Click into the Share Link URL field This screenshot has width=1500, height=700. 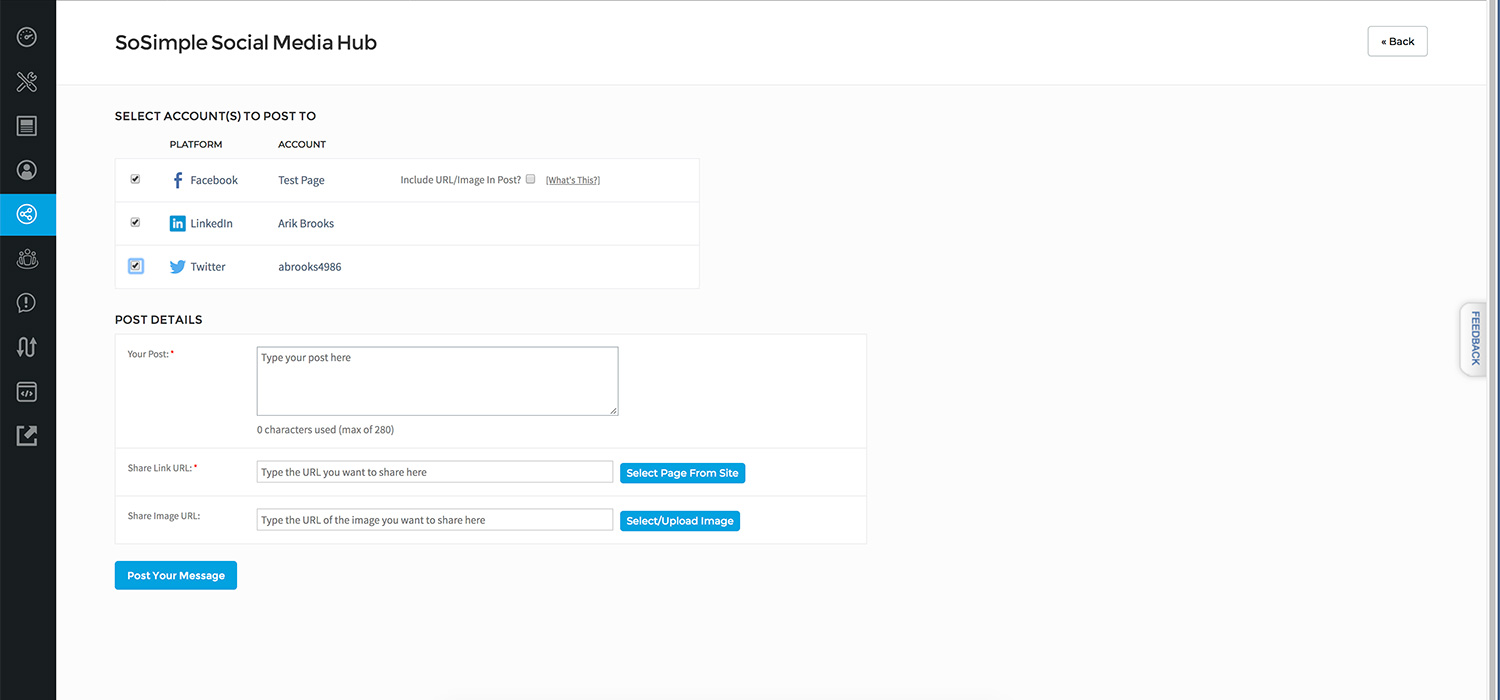[x=435, y=472]
